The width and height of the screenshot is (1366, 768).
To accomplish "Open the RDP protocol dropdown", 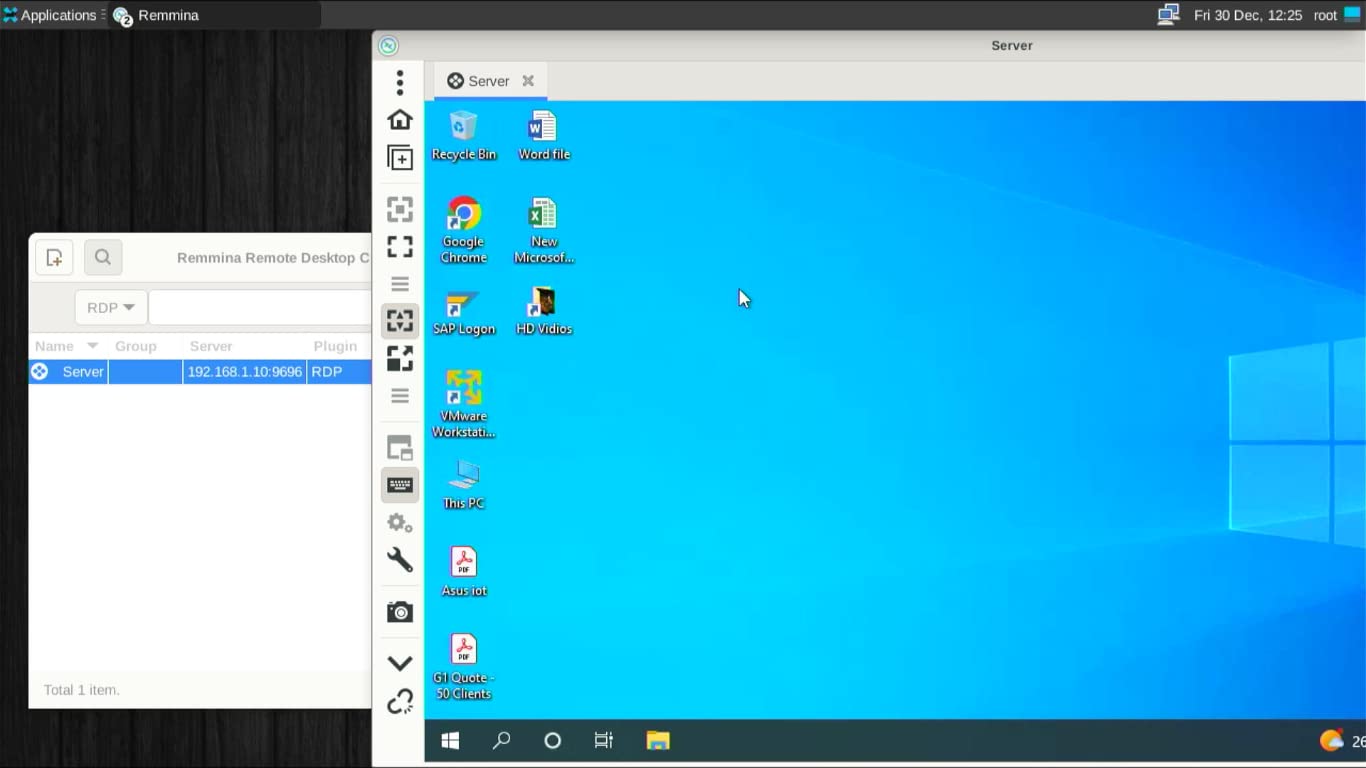I will [110, 307].
